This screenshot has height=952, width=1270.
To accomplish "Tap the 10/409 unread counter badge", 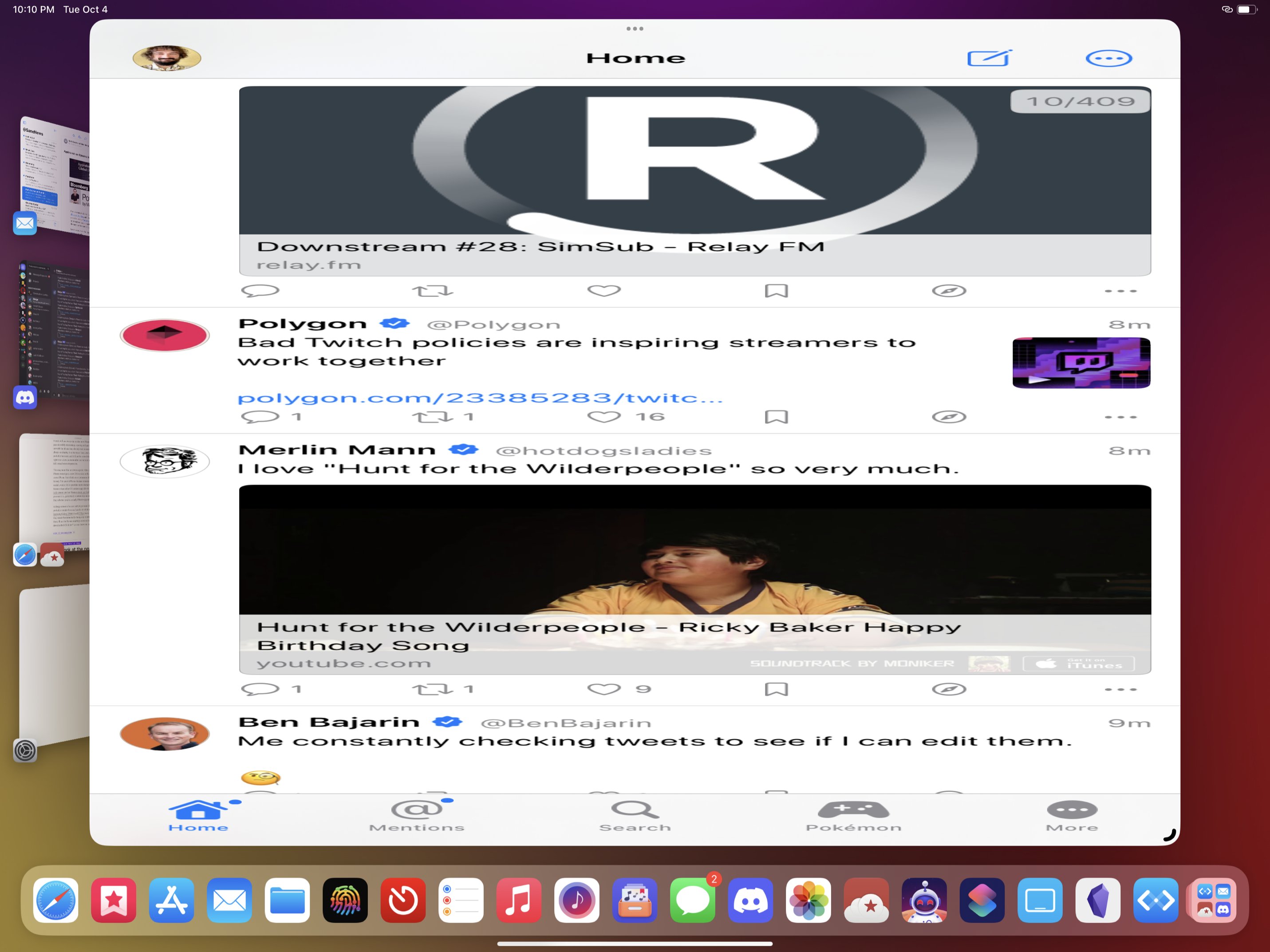I will tap(1080, 102).
